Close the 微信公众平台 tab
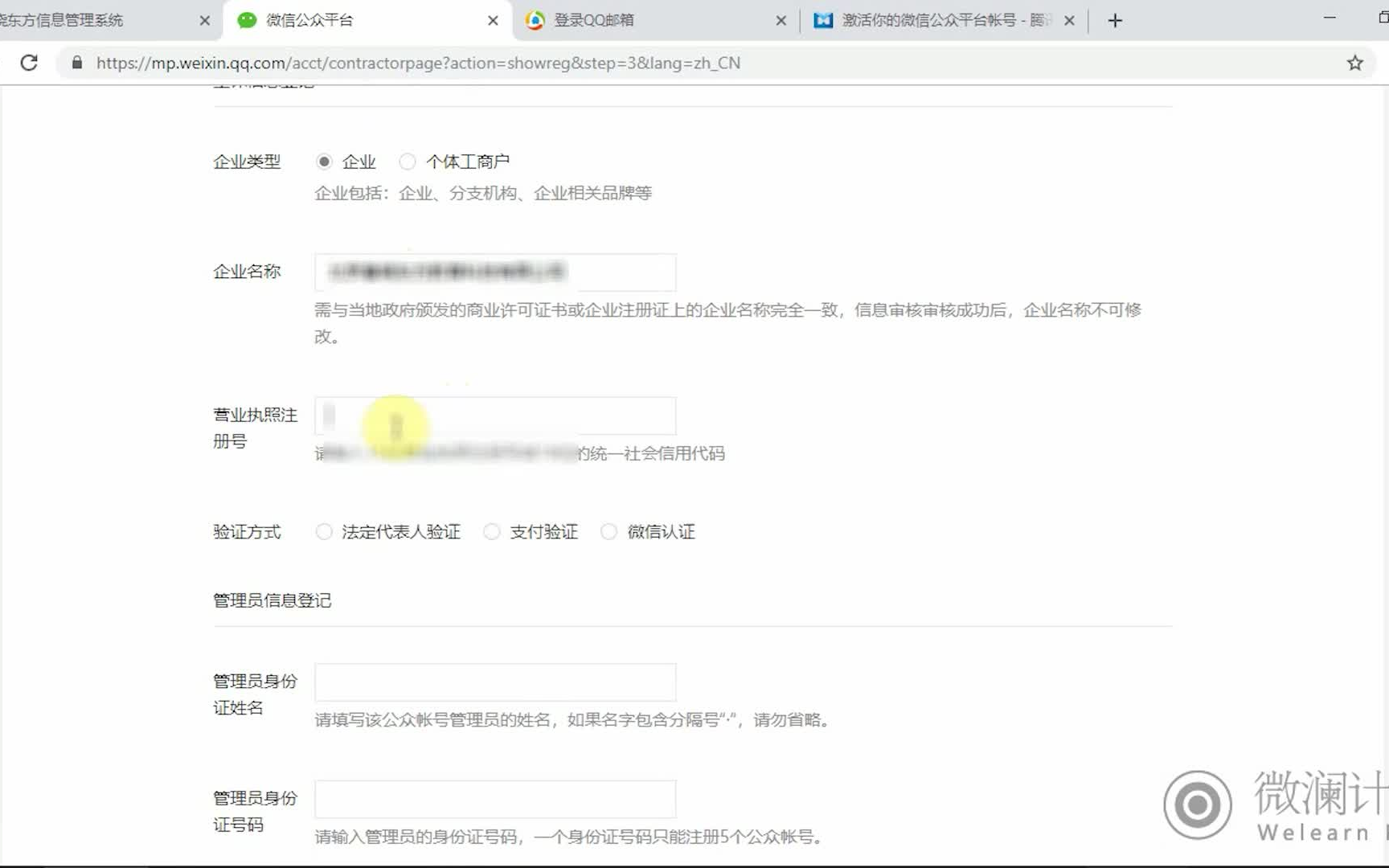 pyautogui.click(x=494, y=21)
